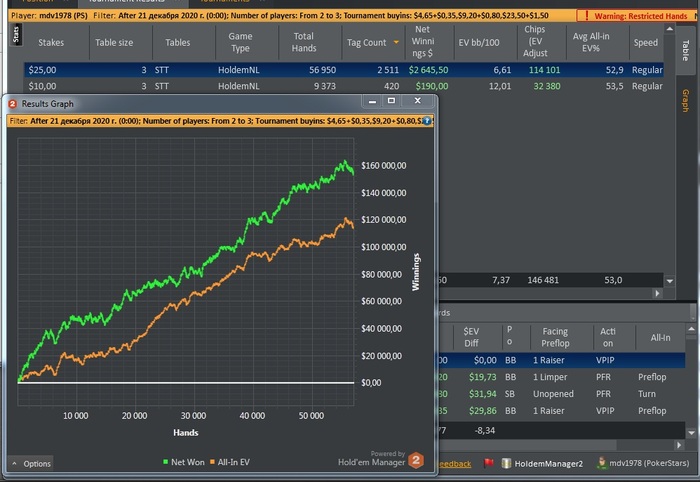Sort by Facing Preflop column header
The image size is (700, 482).
(555, 337)
